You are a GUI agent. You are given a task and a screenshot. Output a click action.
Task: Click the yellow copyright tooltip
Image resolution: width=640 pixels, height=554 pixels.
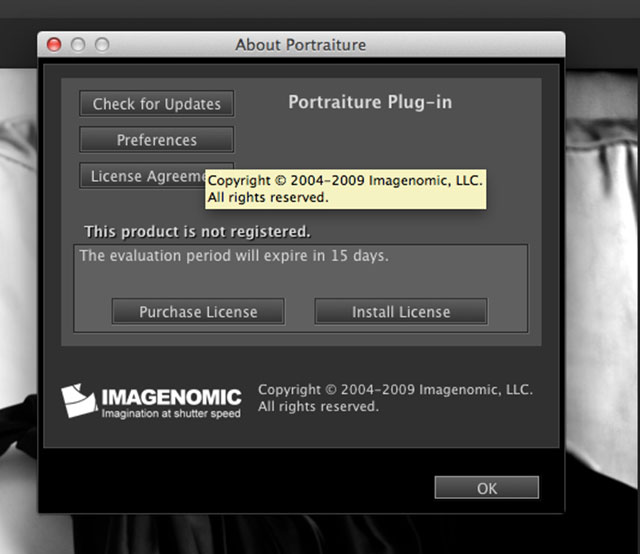(x=345, y=189)
